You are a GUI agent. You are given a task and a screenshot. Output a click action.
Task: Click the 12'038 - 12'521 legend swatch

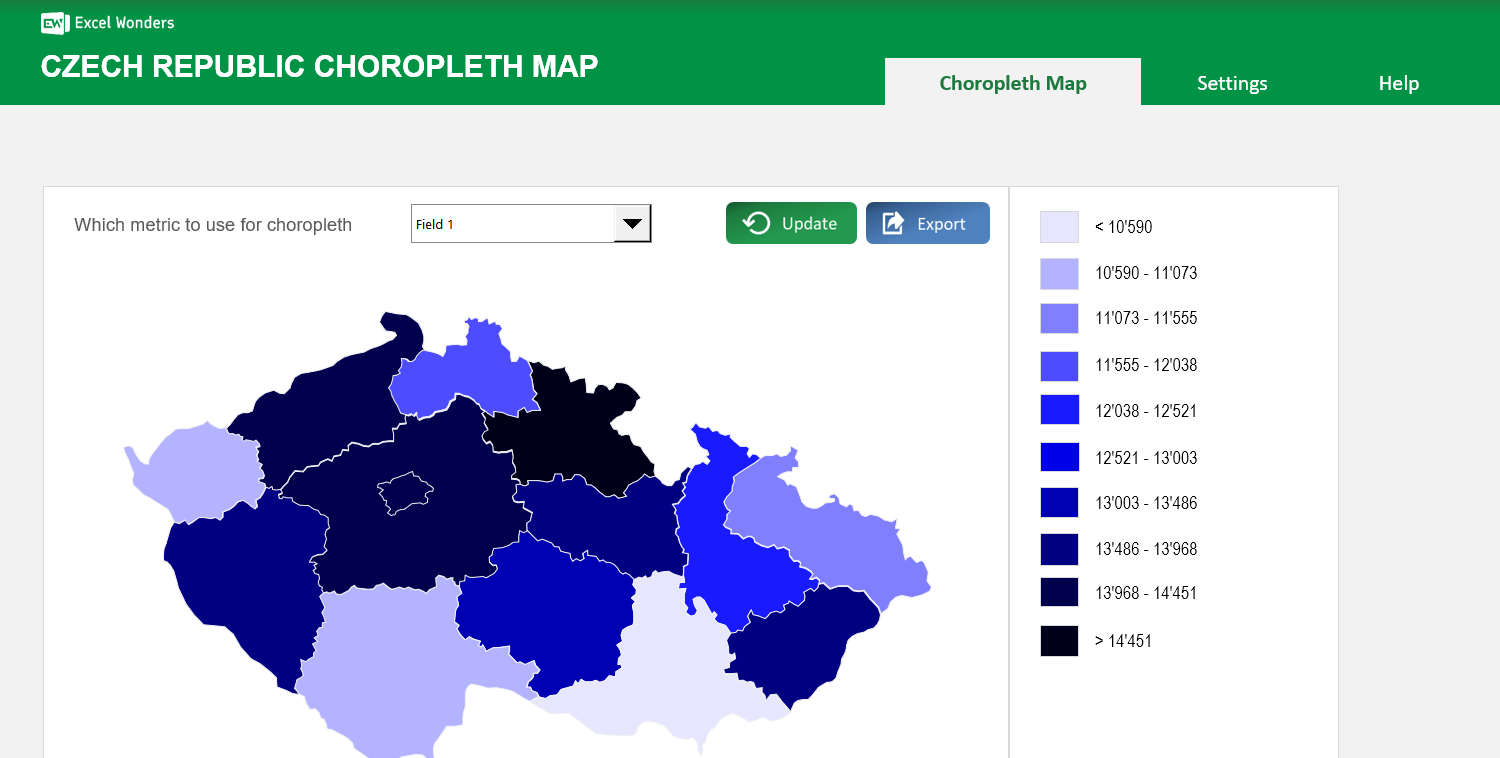[x=1059, y=410]
